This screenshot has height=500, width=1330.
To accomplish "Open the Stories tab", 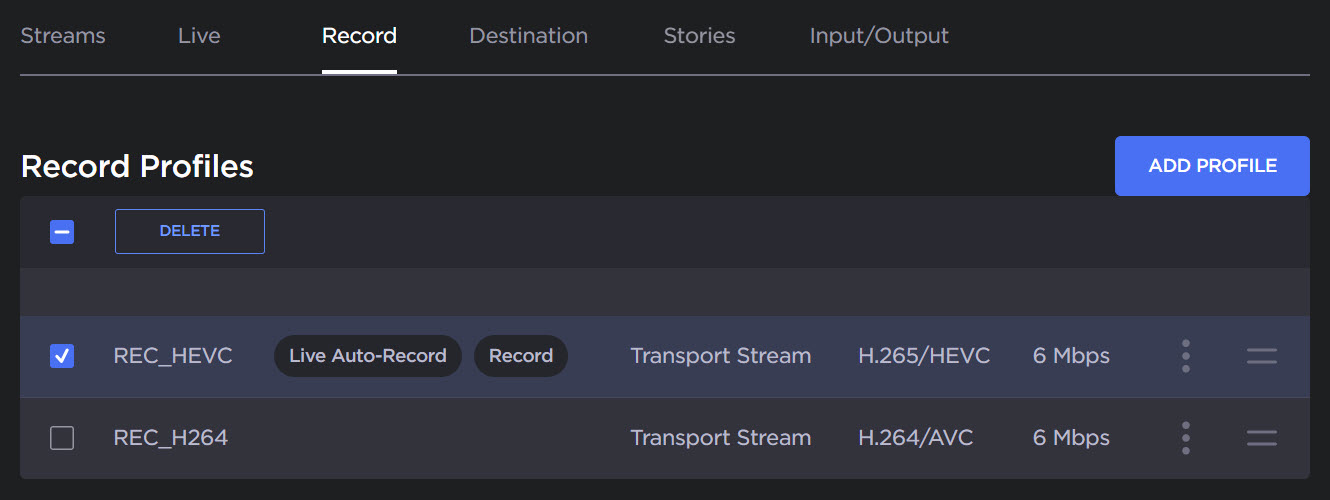I will pyautogui.click(x=699, y=36).
